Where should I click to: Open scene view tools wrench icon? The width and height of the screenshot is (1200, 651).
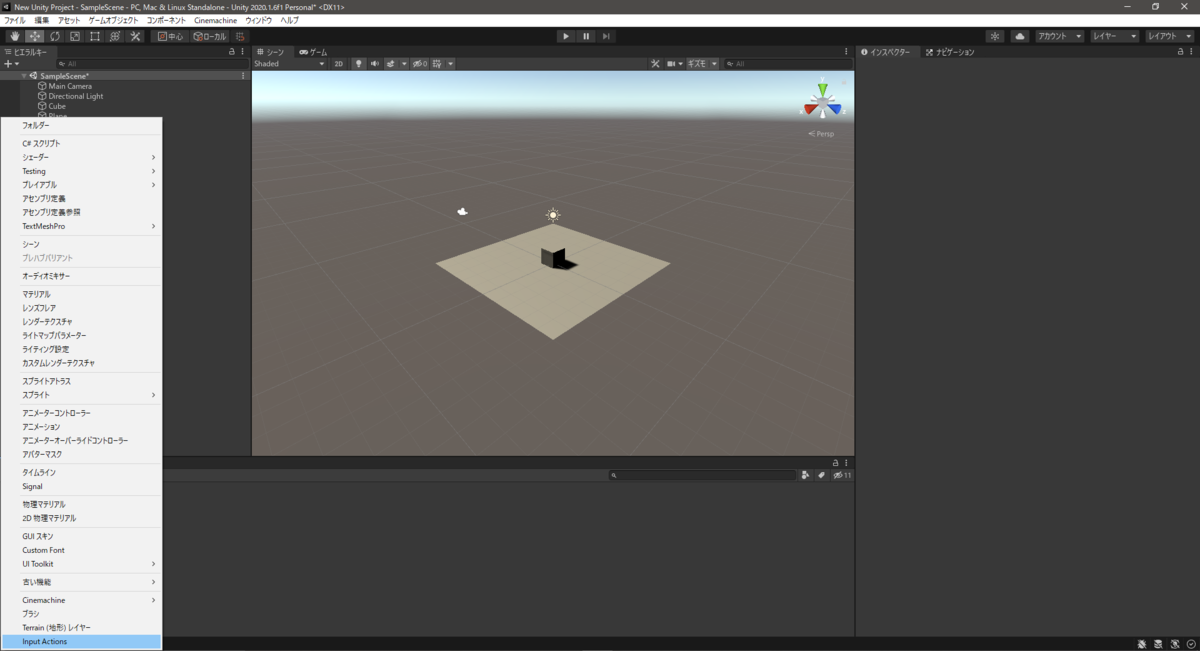click(656, 64)
